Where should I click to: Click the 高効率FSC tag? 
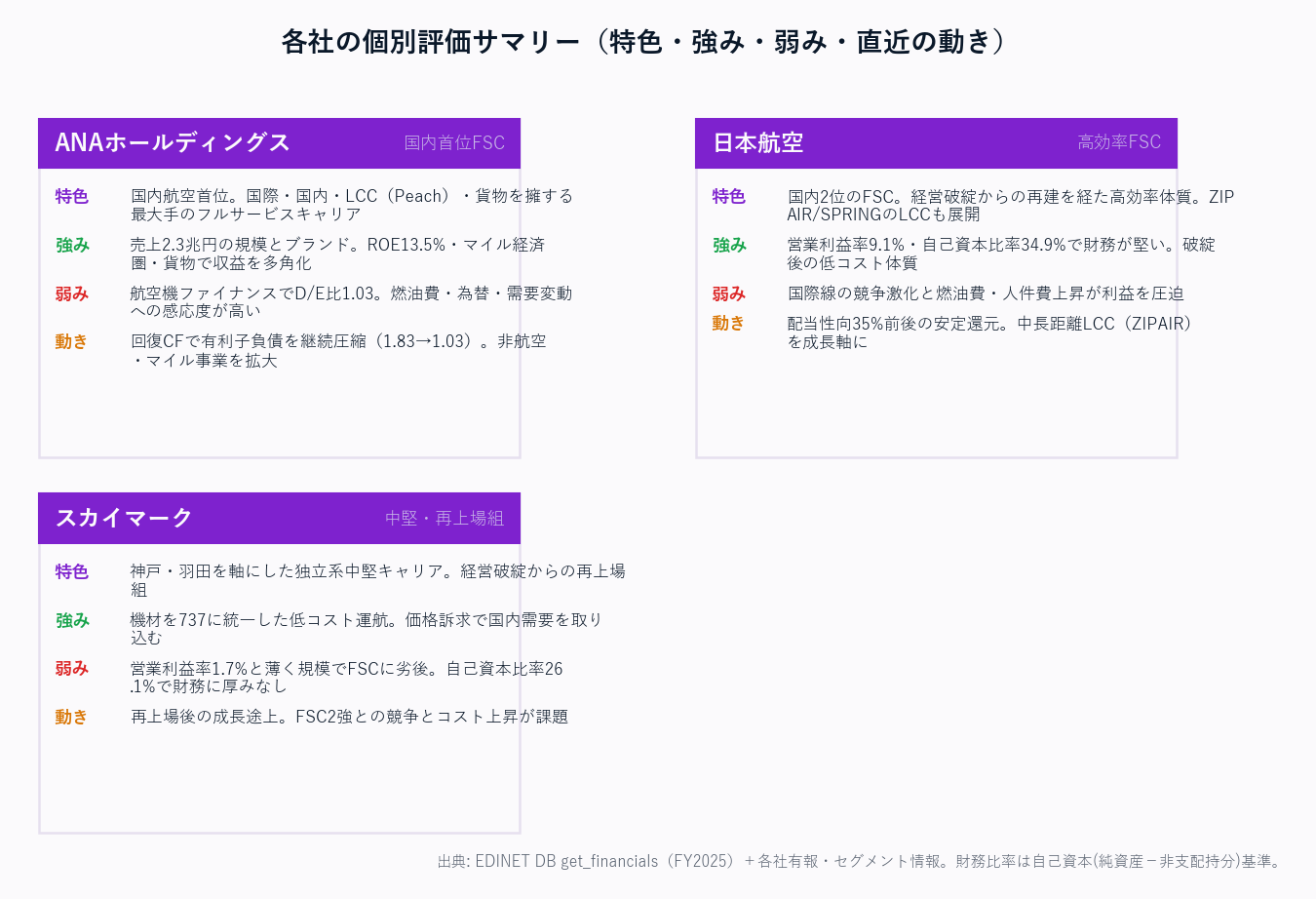[1119, 142]
